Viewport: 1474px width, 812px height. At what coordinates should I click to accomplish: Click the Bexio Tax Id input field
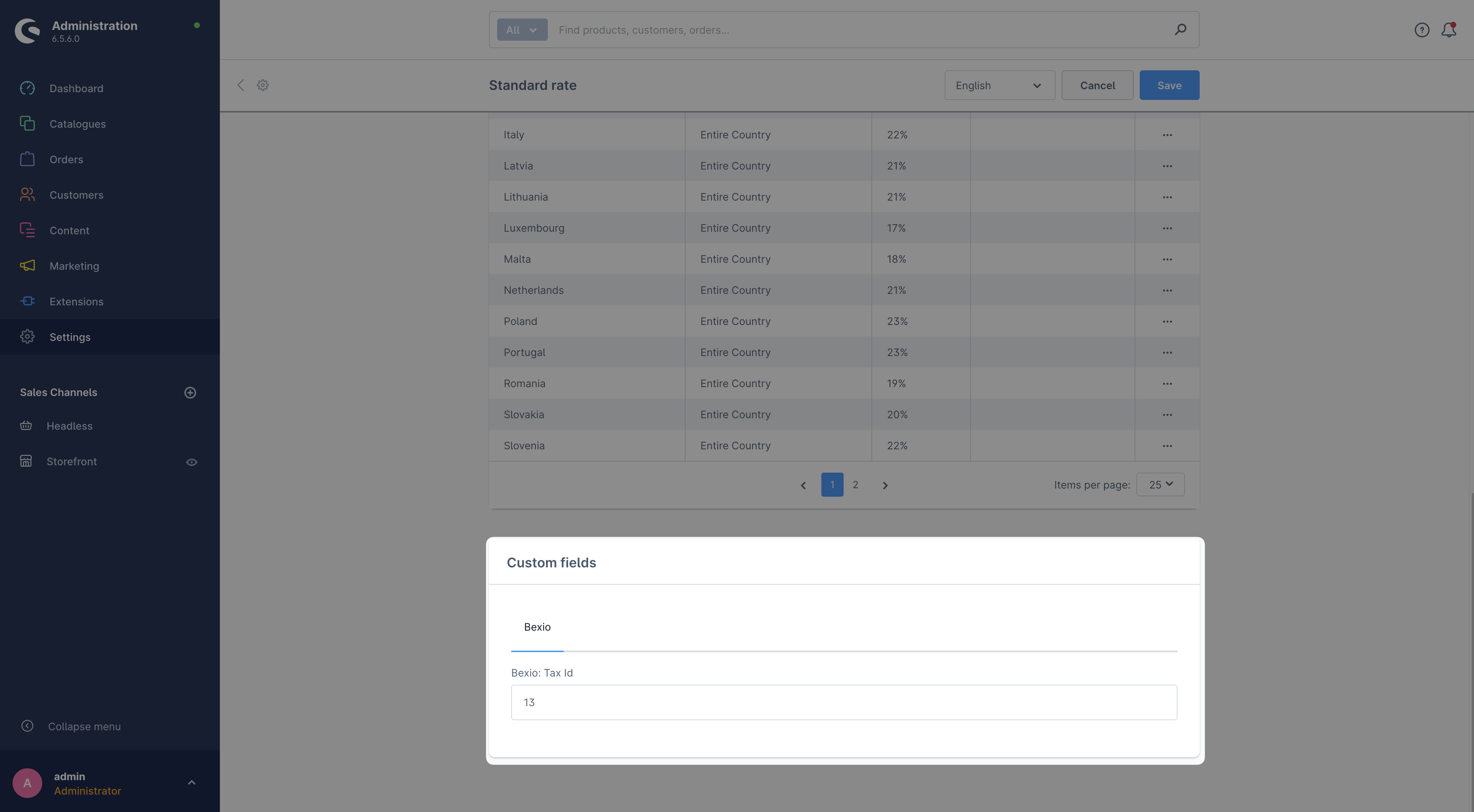[x=844, y=702]
